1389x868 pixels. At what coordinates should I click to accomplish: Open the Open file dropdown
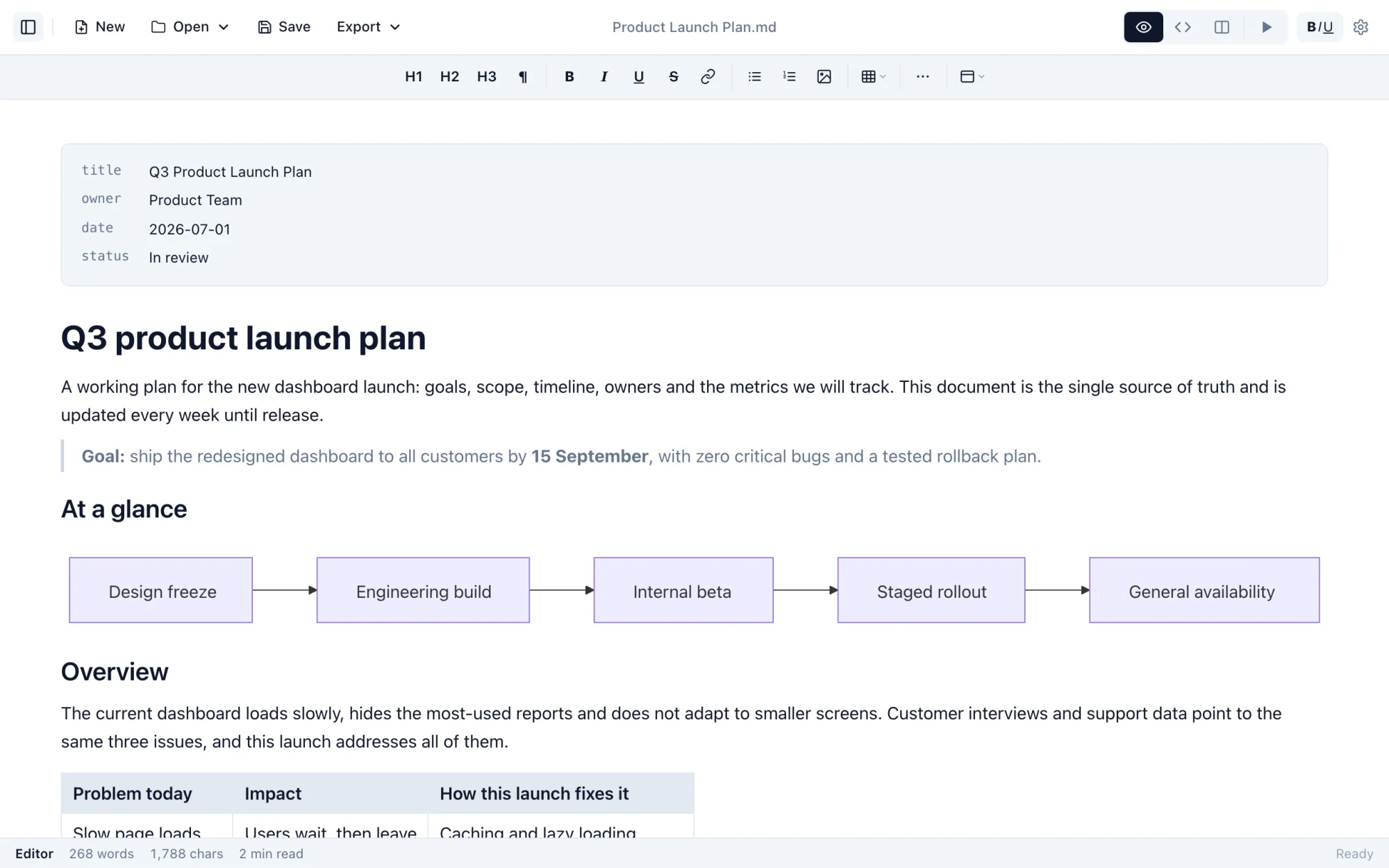point(190,27)
